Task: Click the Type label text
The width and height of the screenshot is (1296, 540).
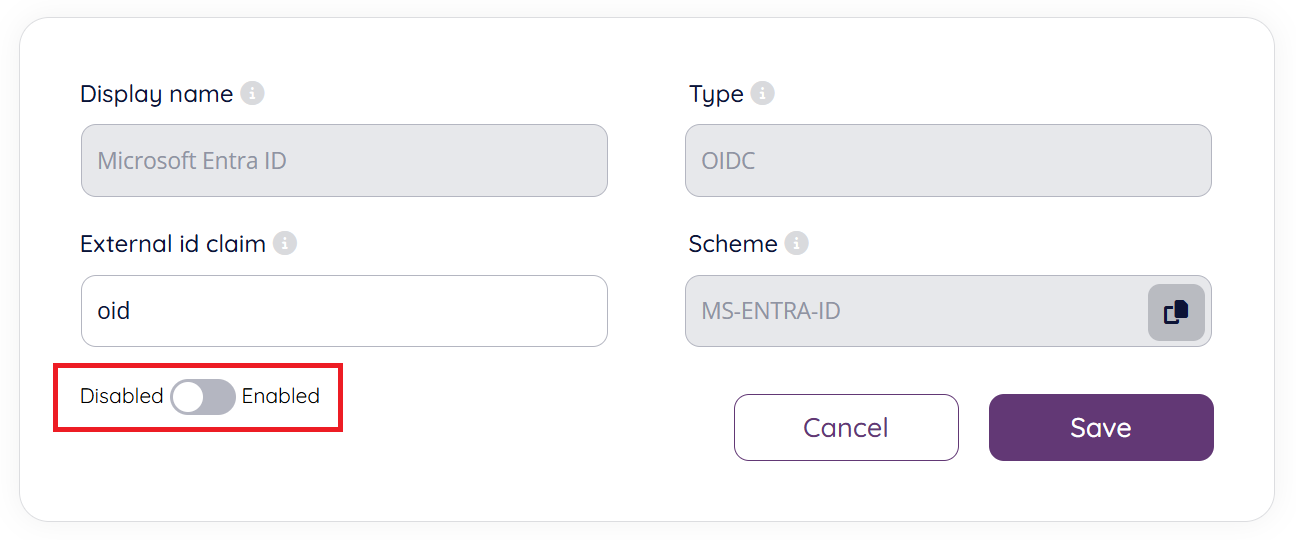Action: (x=716, y=94)
